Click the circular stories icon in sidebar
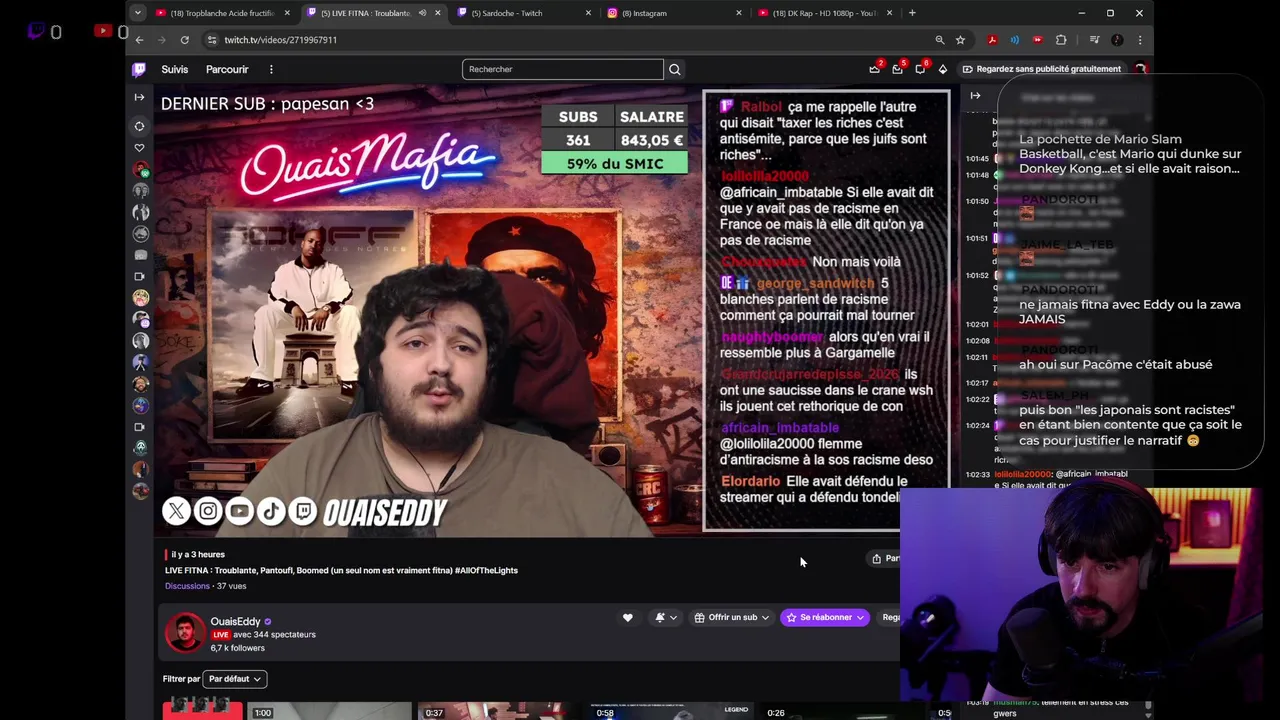Screen dimensions: 1280x720 [x=139, y=126]
